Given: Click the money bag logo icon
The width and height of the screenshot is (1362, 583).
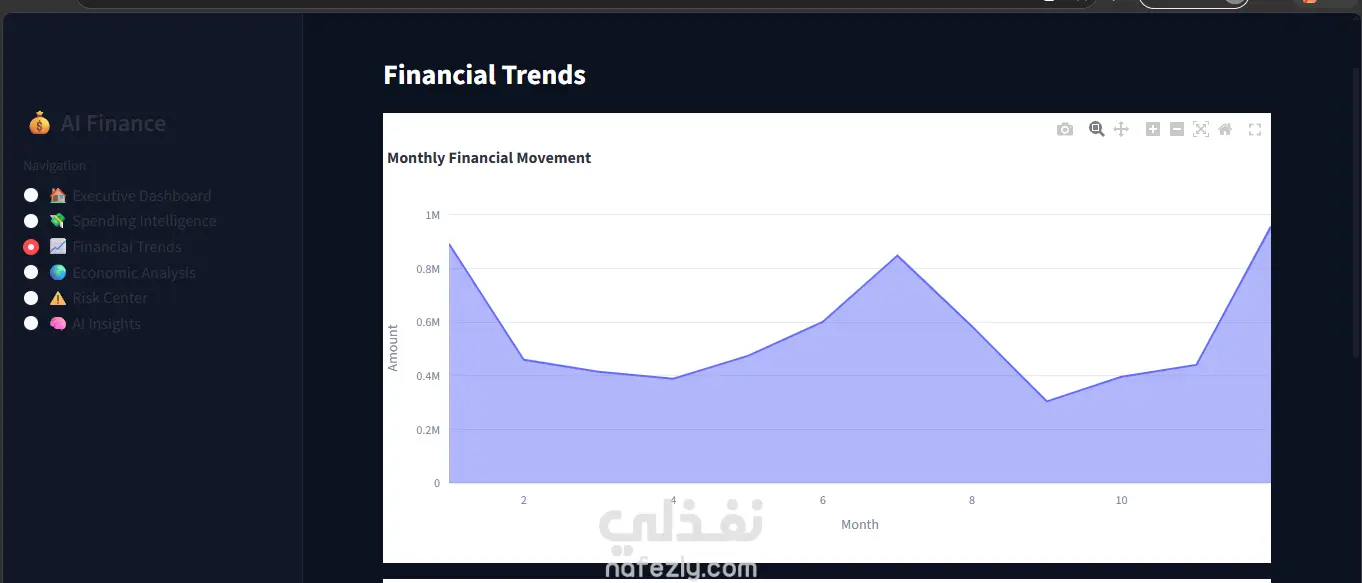Looking at the screenshot, I should 39,123.
